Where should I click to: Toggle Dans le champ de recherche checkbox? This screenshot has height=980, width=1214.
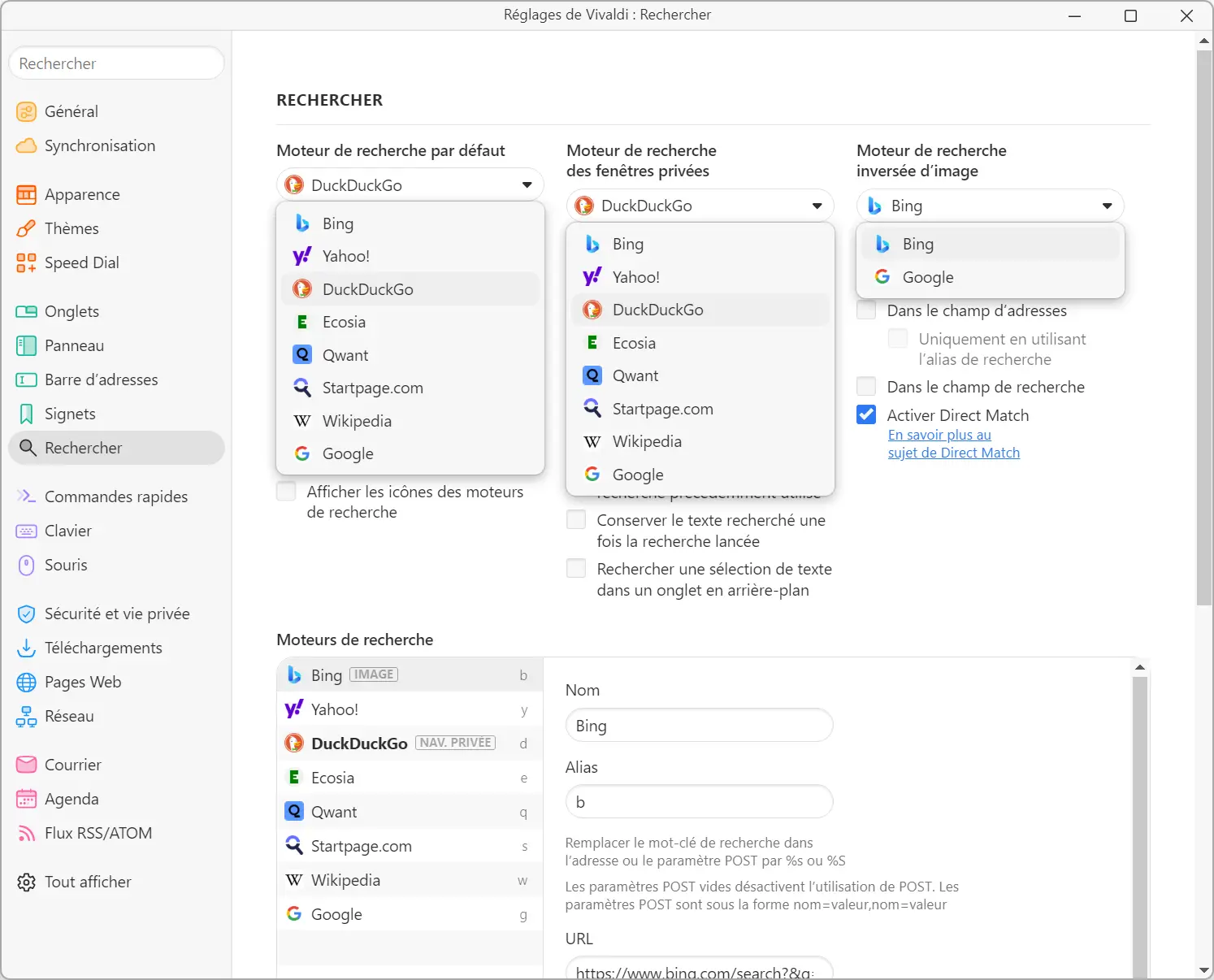pyautogui.click(x=866, y=386)
